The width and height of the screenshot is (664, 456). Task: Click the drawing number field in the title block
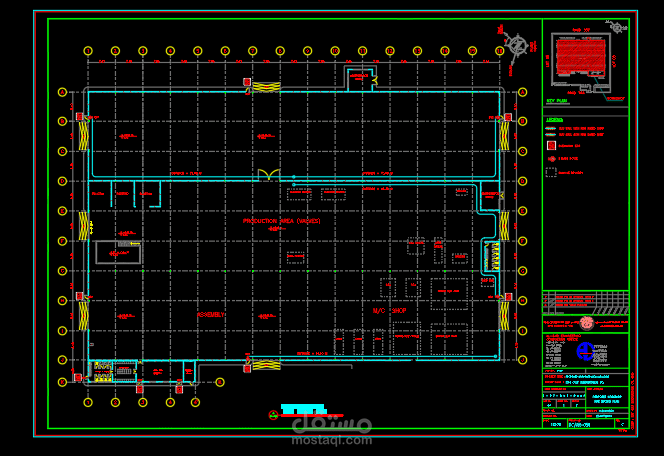pyautogui.click(x=591, y=424)
